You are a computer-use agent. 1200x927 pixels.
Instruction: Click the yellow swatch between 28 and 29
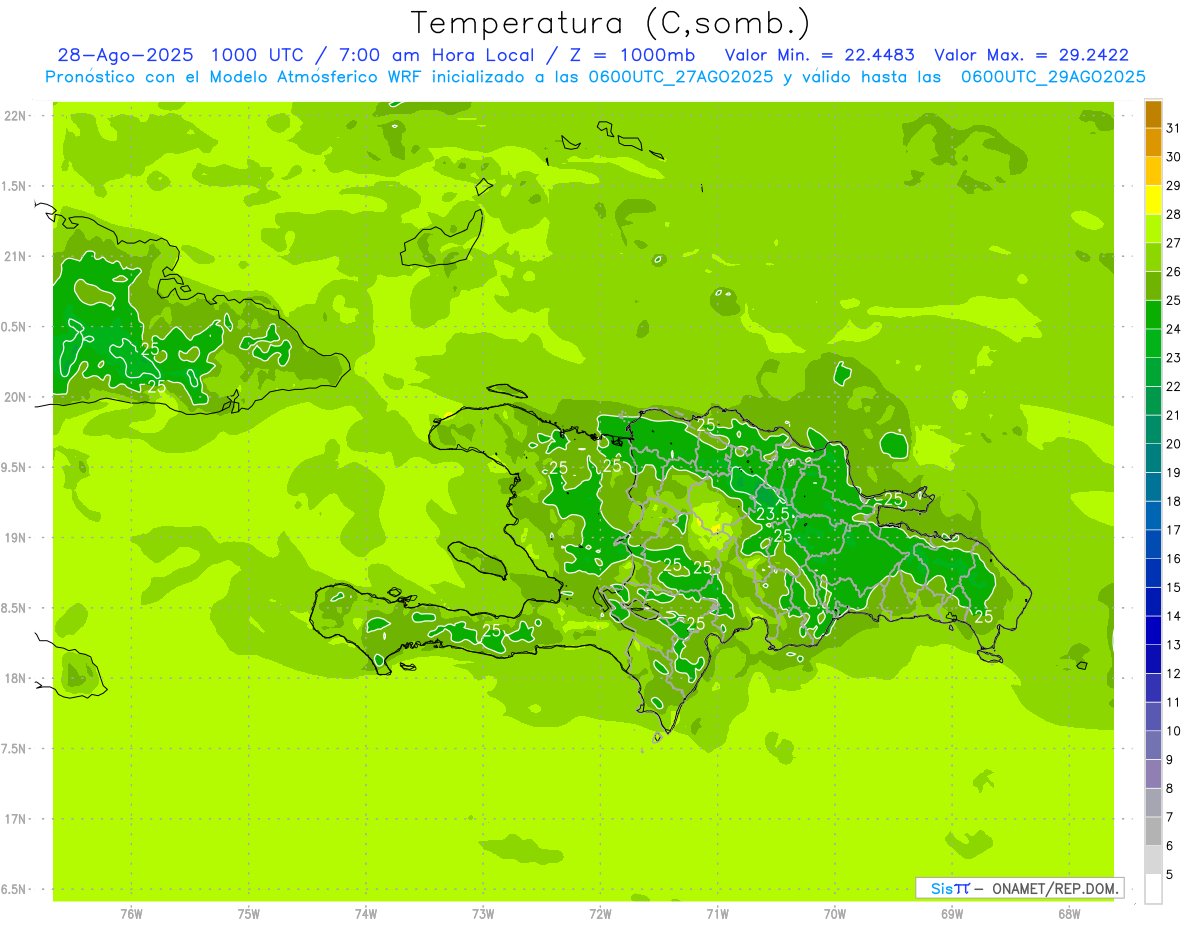1153,200
